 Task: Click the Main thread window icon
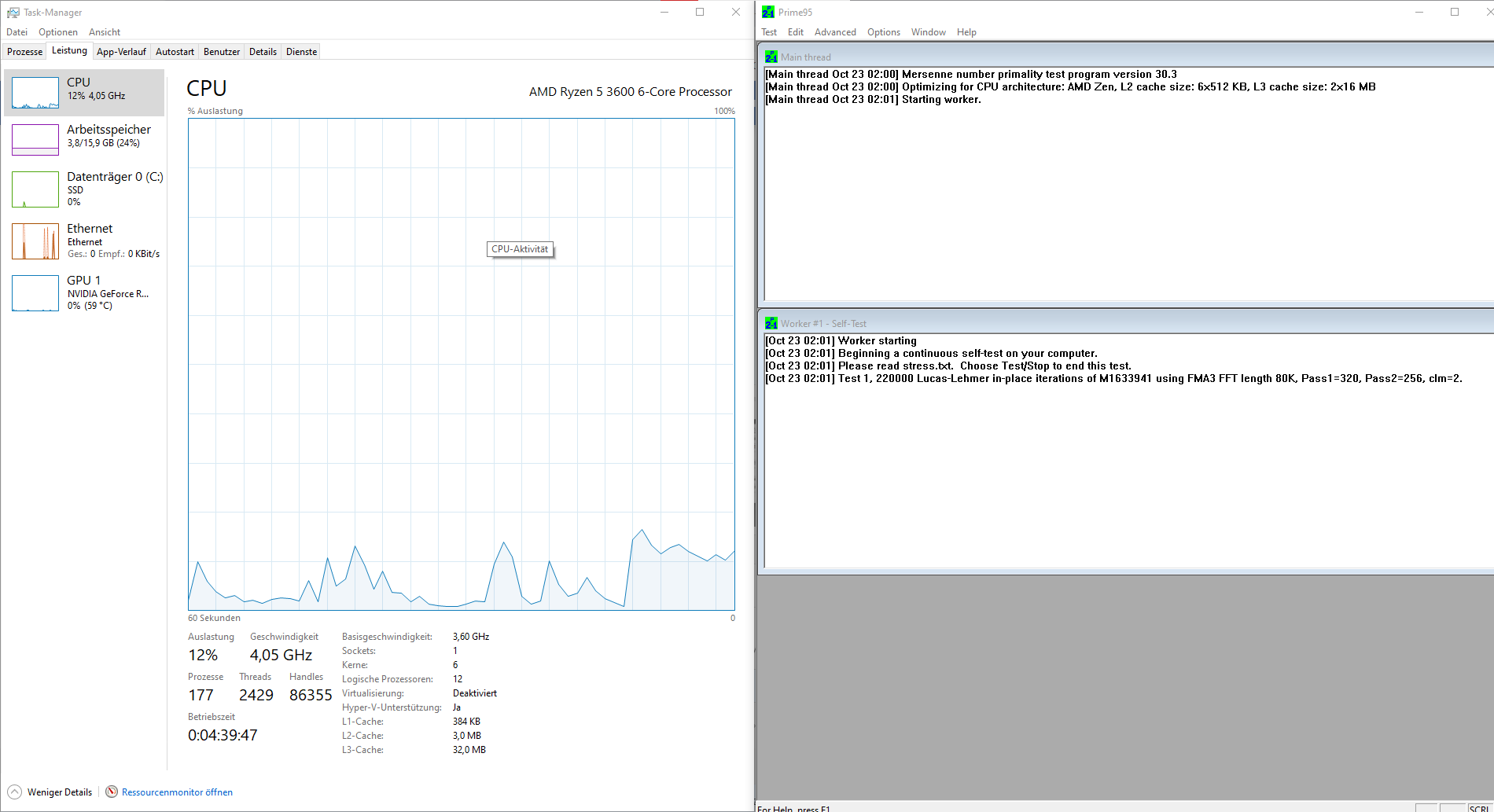tap(771, 57)
